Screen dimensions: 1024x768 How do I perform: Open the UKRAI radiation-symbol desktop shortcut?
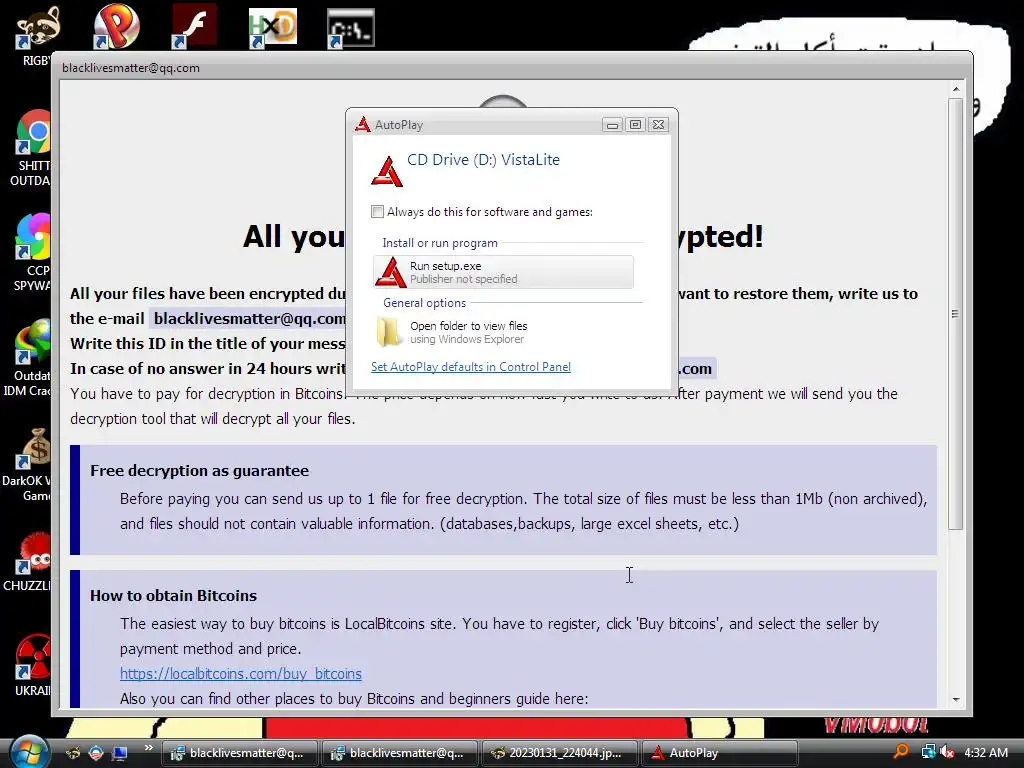tap(33, 665)
